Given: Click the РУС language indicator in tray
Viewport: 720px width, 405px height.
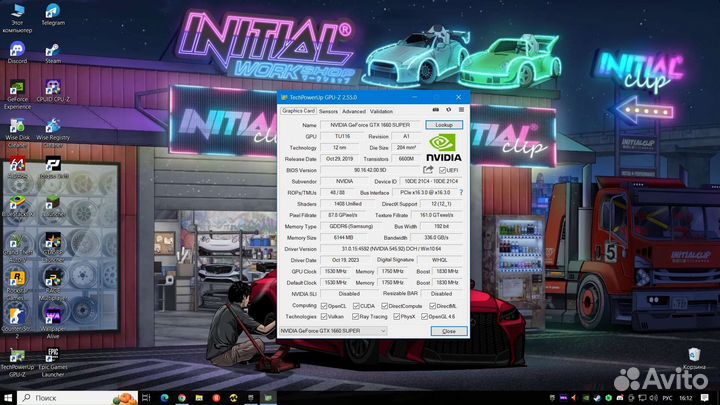Looking at the screenshot, I should tap(668, 398).
